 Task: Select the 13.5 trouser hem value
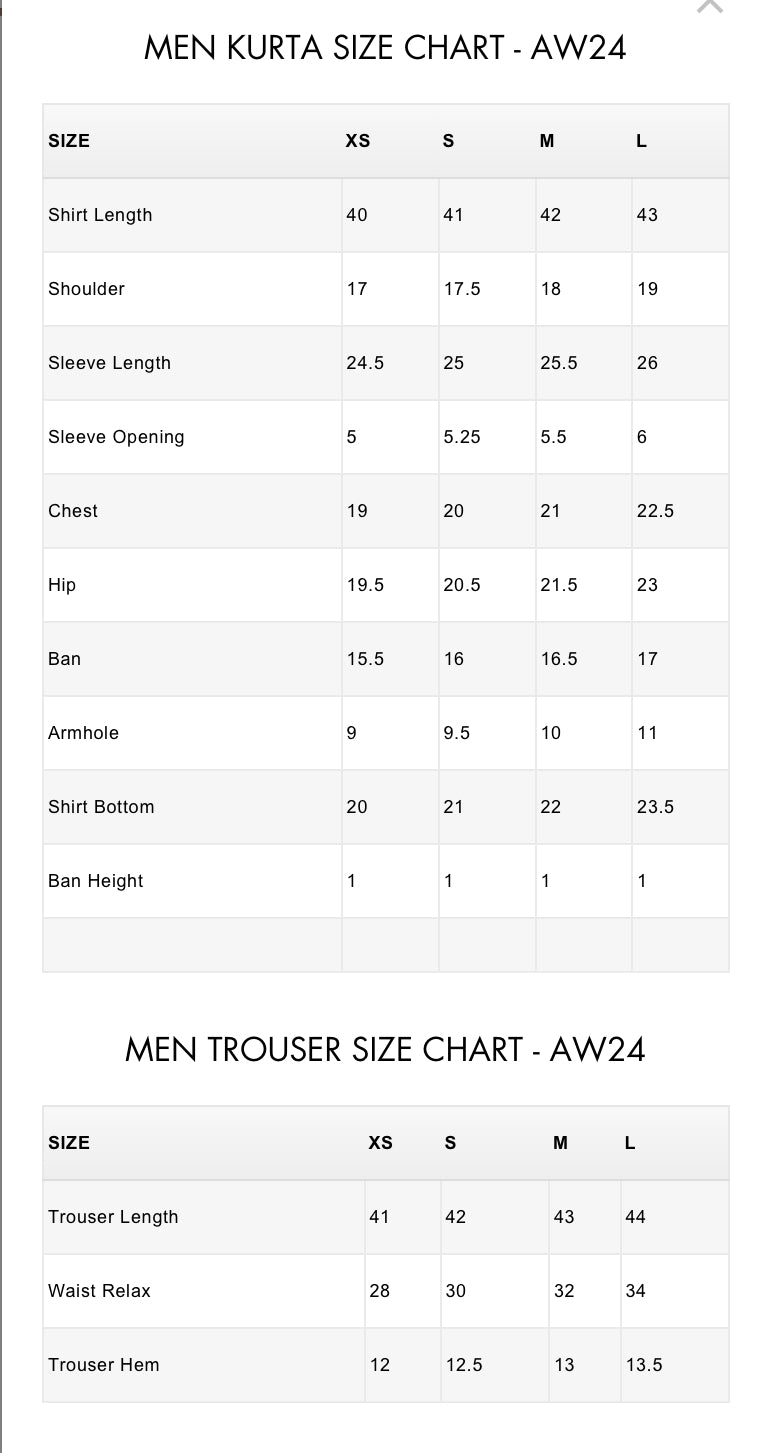(x=644, y=1365)
